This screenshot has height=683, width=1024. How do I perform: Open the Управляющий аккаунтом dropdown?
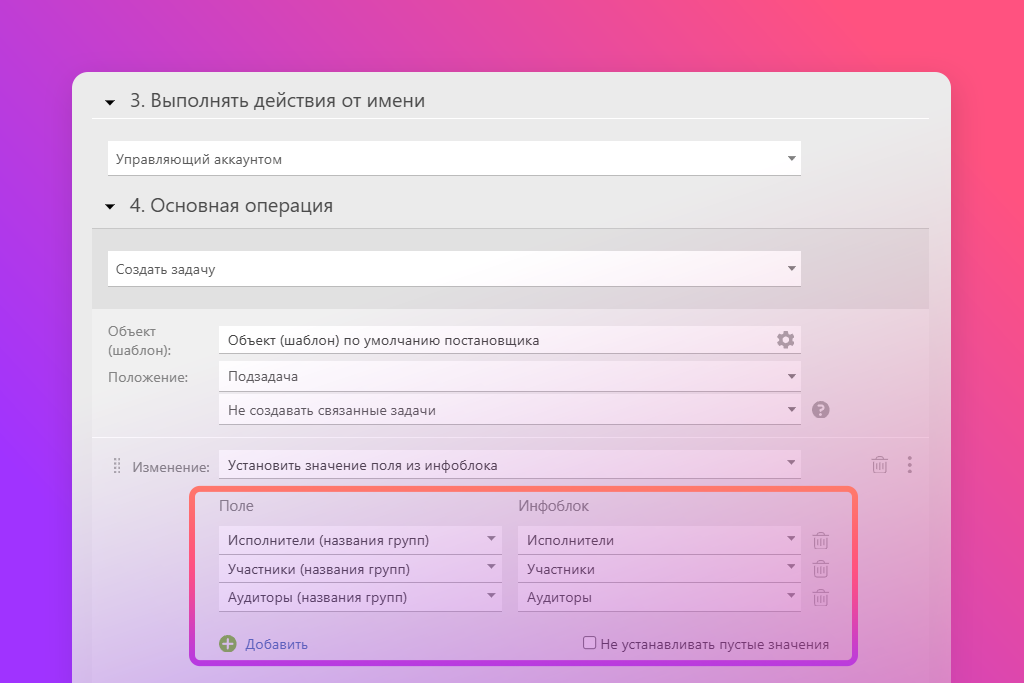point(454,159)
